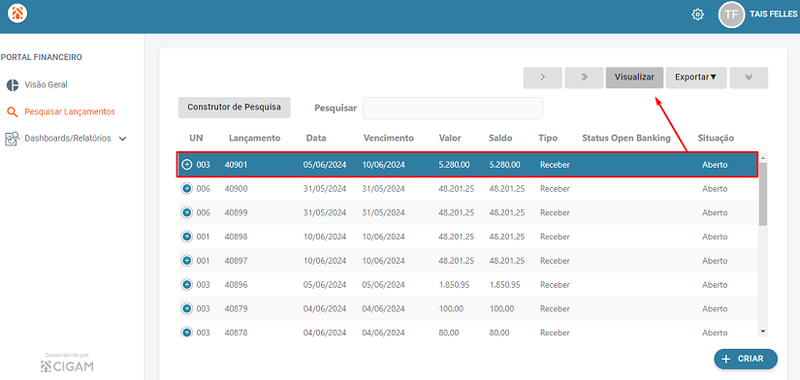800x380 pixels.
Task: Sort by the Data column header
Action: [316, 138]
